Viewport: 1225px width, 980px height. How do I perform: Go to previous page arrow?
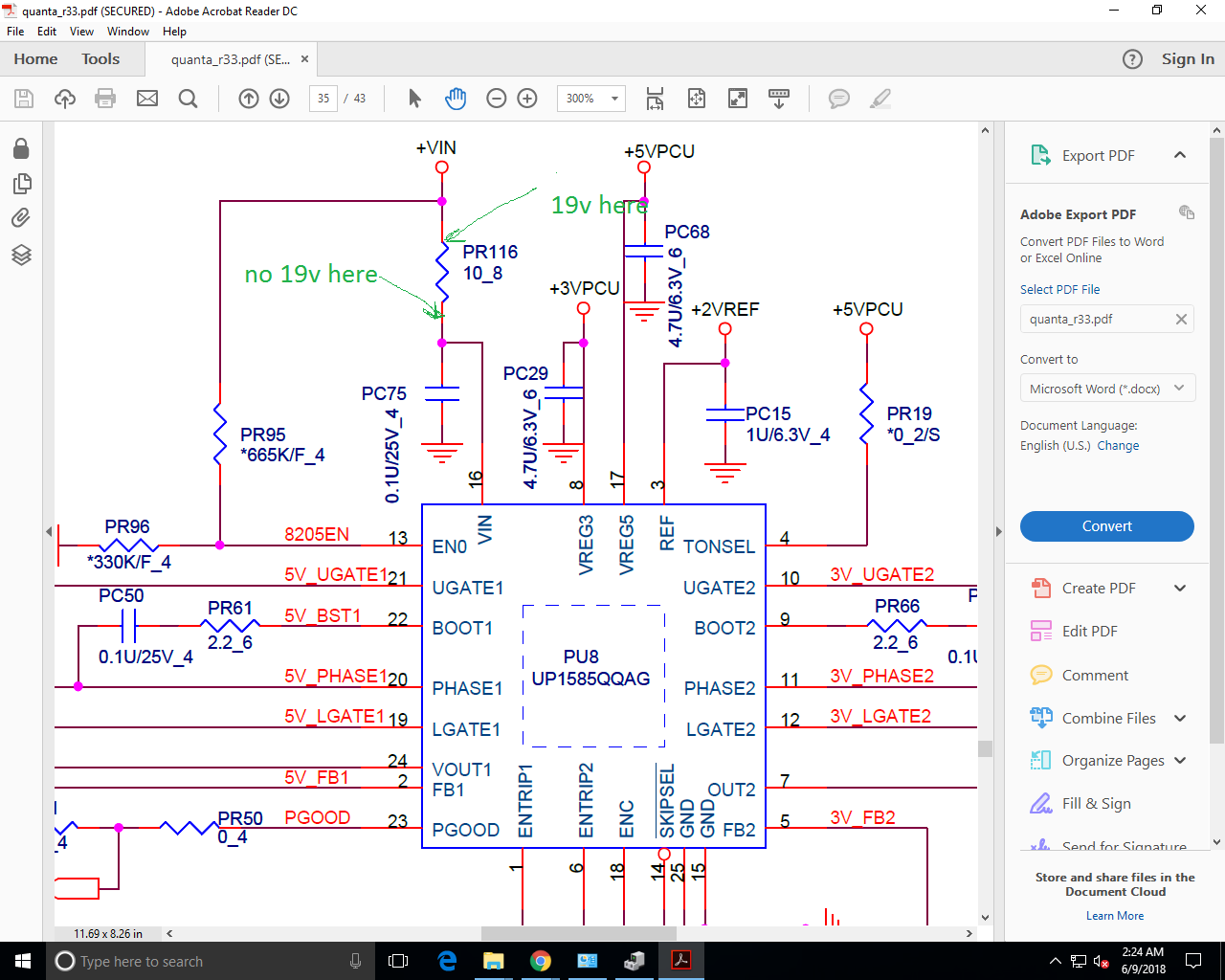click(249, 99)
